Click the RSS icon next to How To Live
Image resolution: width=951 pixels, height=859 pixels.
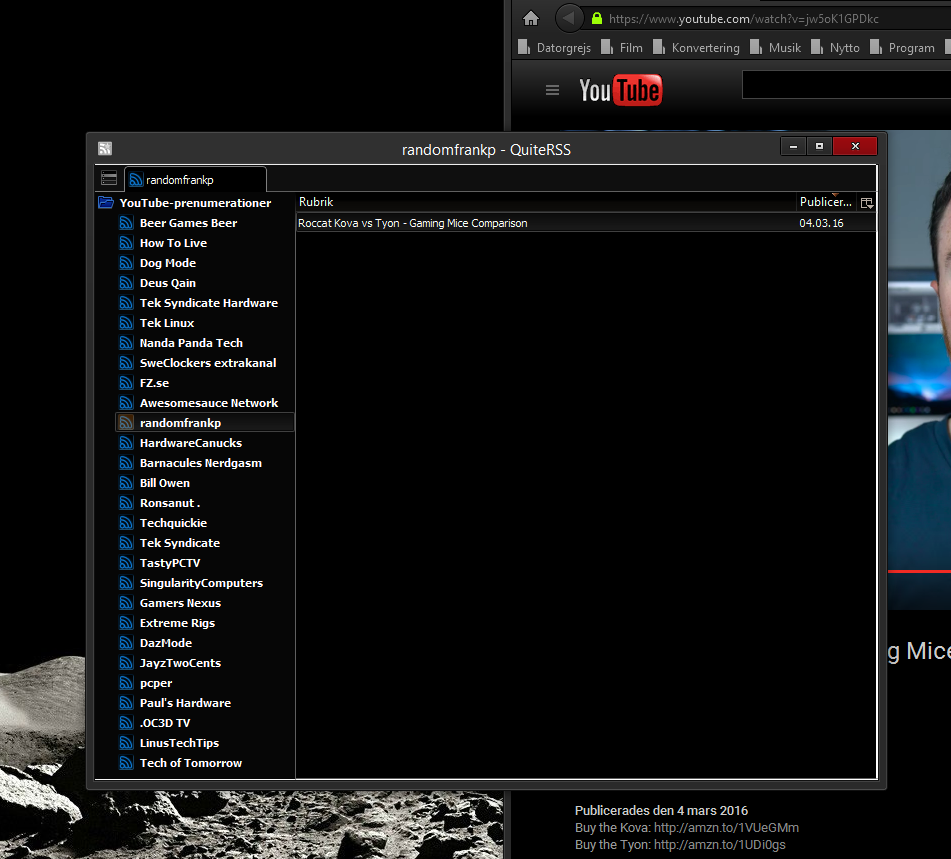click(126, 243)
